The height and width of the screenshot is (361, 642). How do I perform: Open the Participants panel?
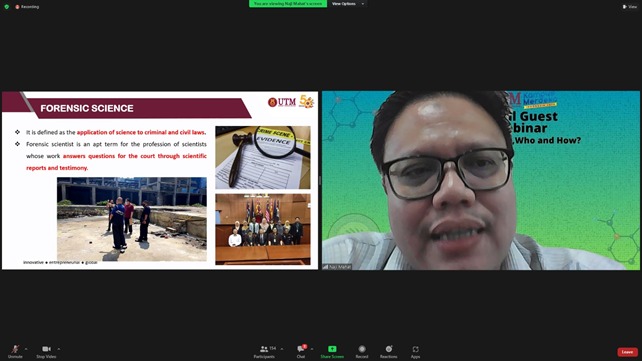[x=264, y=352]
